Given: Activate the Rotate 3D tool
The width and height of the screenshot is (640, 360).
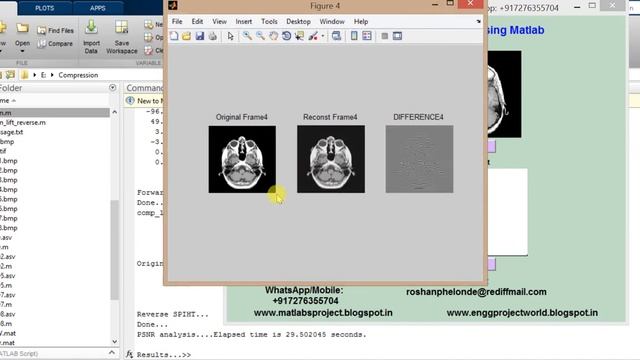Looking at the screenshot, I should coord(287,36).
